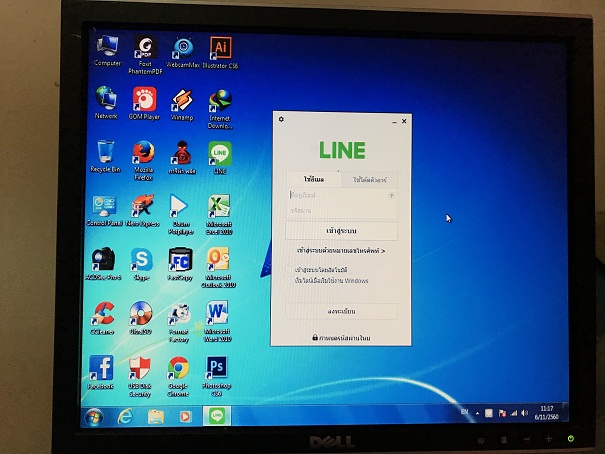Image resolution: width=605 pixels, height=454 pixels.
Task: Select the Skype desktop shortcut
Action: click(x=142, y=264)
